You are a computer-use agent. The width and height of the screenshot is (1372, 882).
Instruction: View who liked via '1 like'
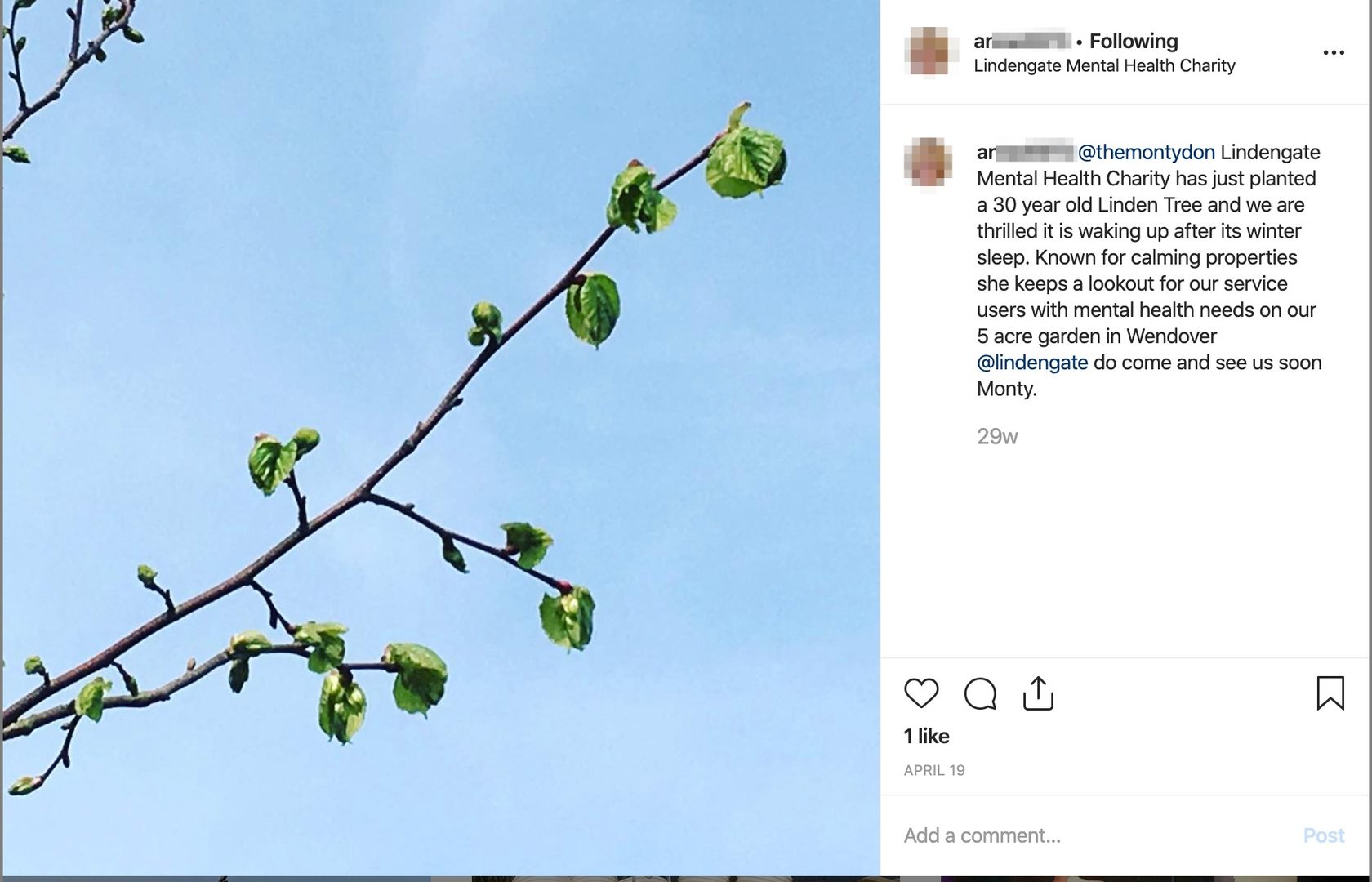pyautogui.click(x=926, y=736)
